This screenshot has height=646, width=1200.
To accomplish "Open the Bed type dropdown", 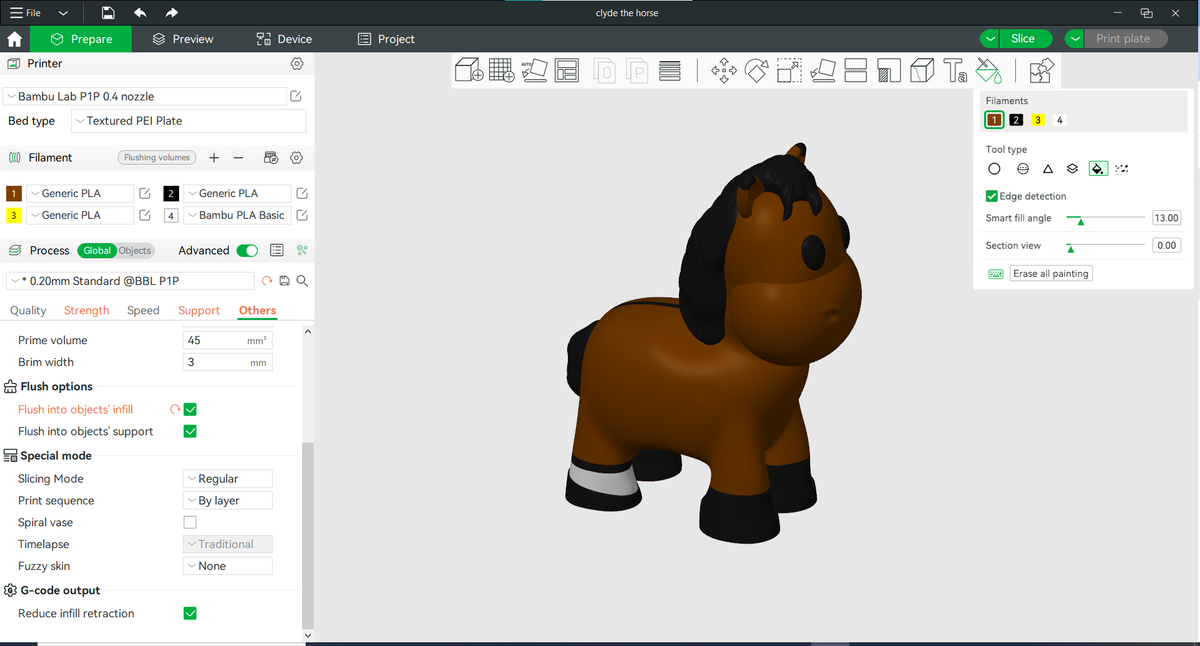I will pos(188,121).
